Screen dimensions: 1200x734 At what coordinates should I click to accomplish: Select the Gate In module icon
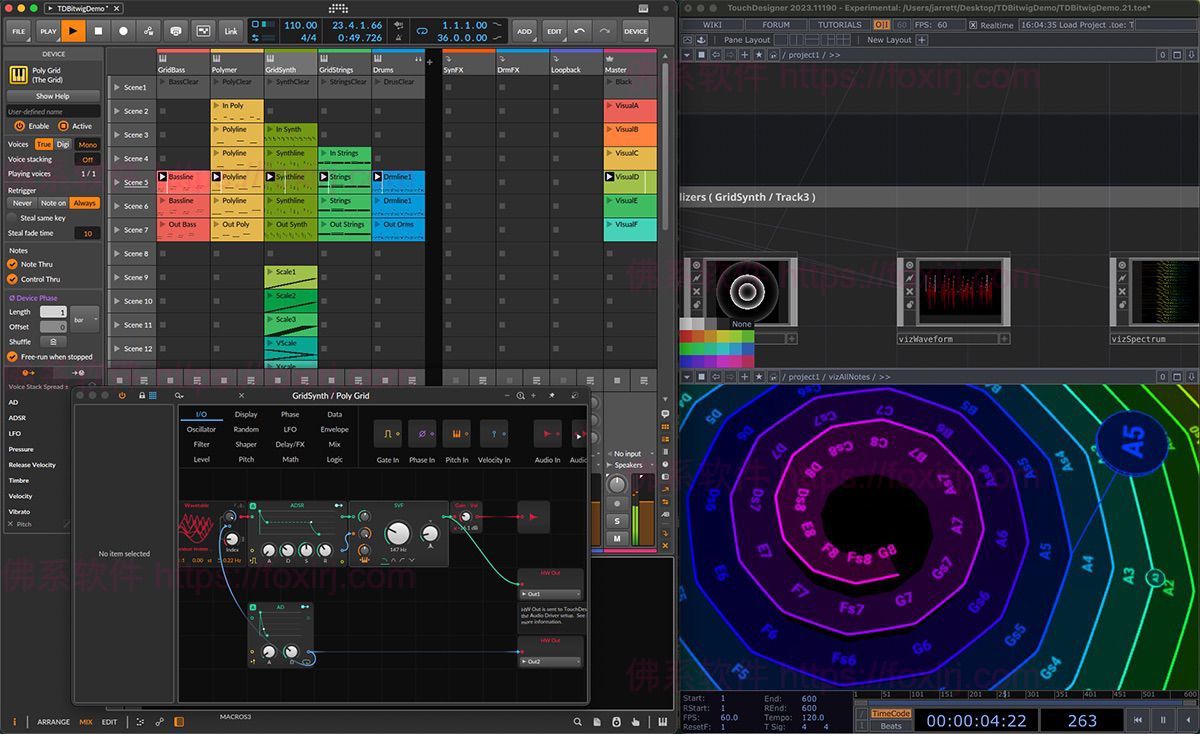388,433
